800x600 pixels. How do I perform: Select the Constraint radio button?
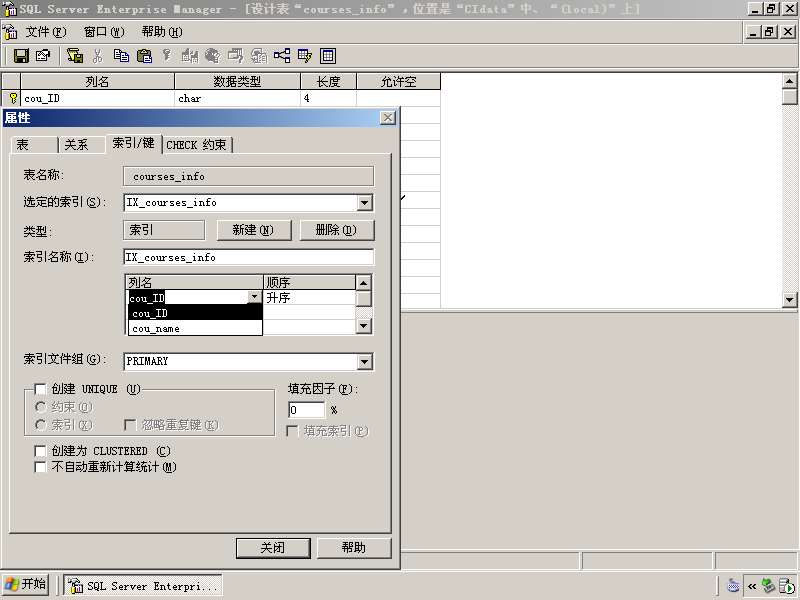point(41,407)
